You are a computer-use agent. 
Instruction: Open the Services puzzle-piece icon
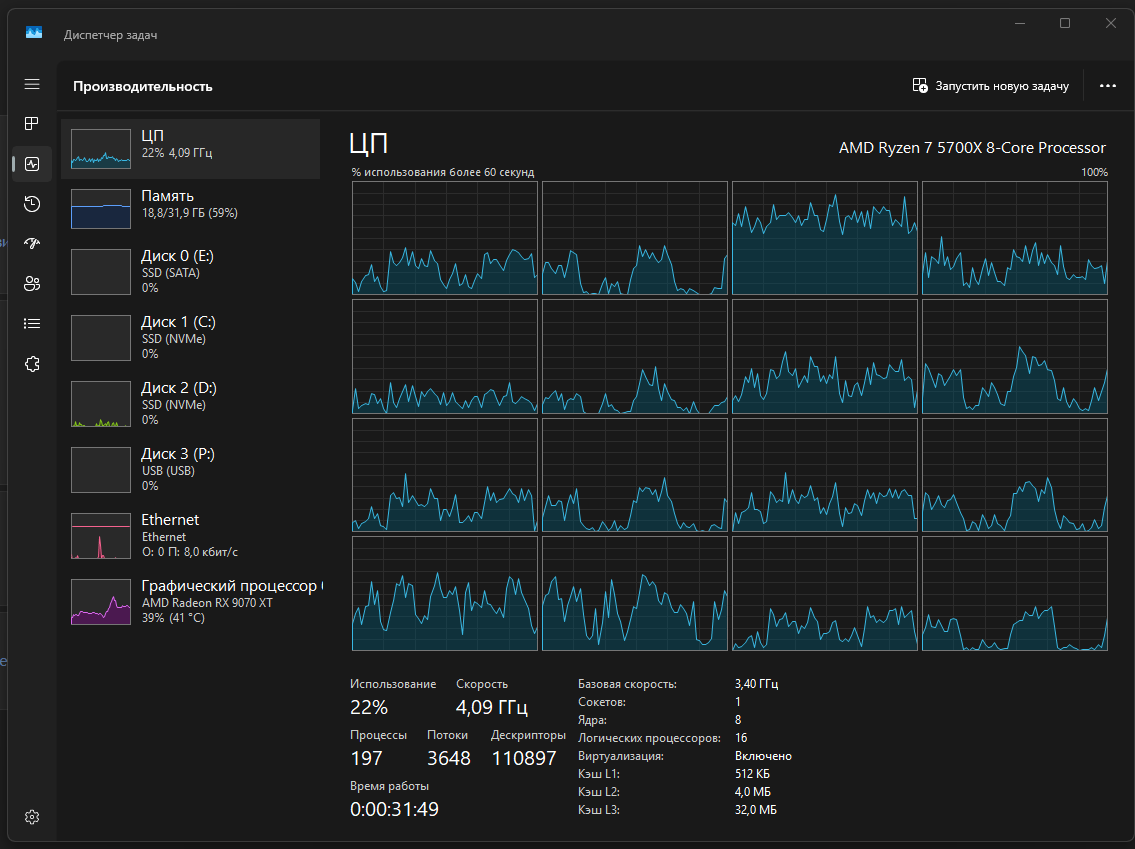(x=32, y=364)
